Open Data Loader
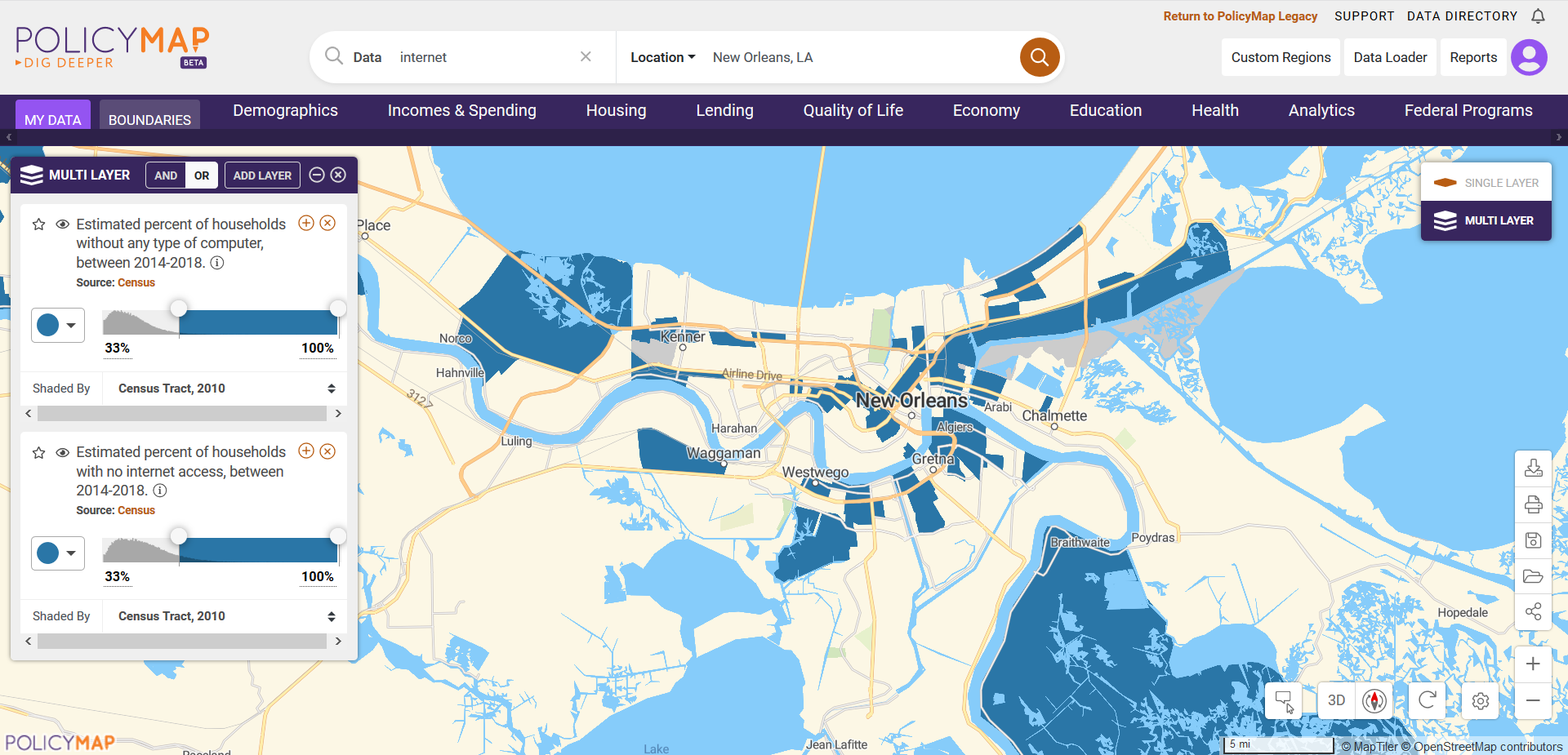The image size is (1568, 755). [x=1390, y=57]
